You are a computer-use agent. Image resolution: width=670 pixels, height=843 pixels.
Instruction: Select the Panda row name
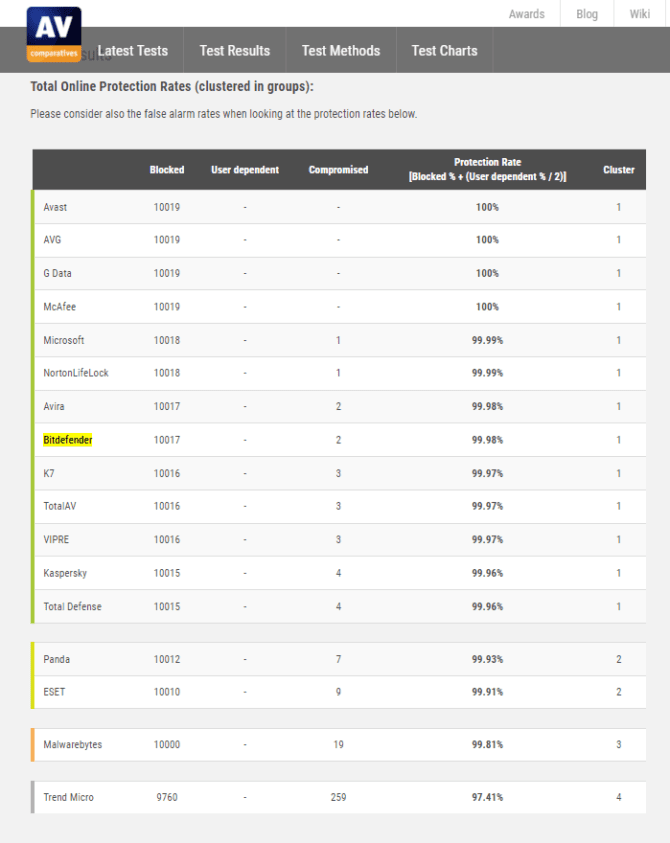(x=56, y=659)
